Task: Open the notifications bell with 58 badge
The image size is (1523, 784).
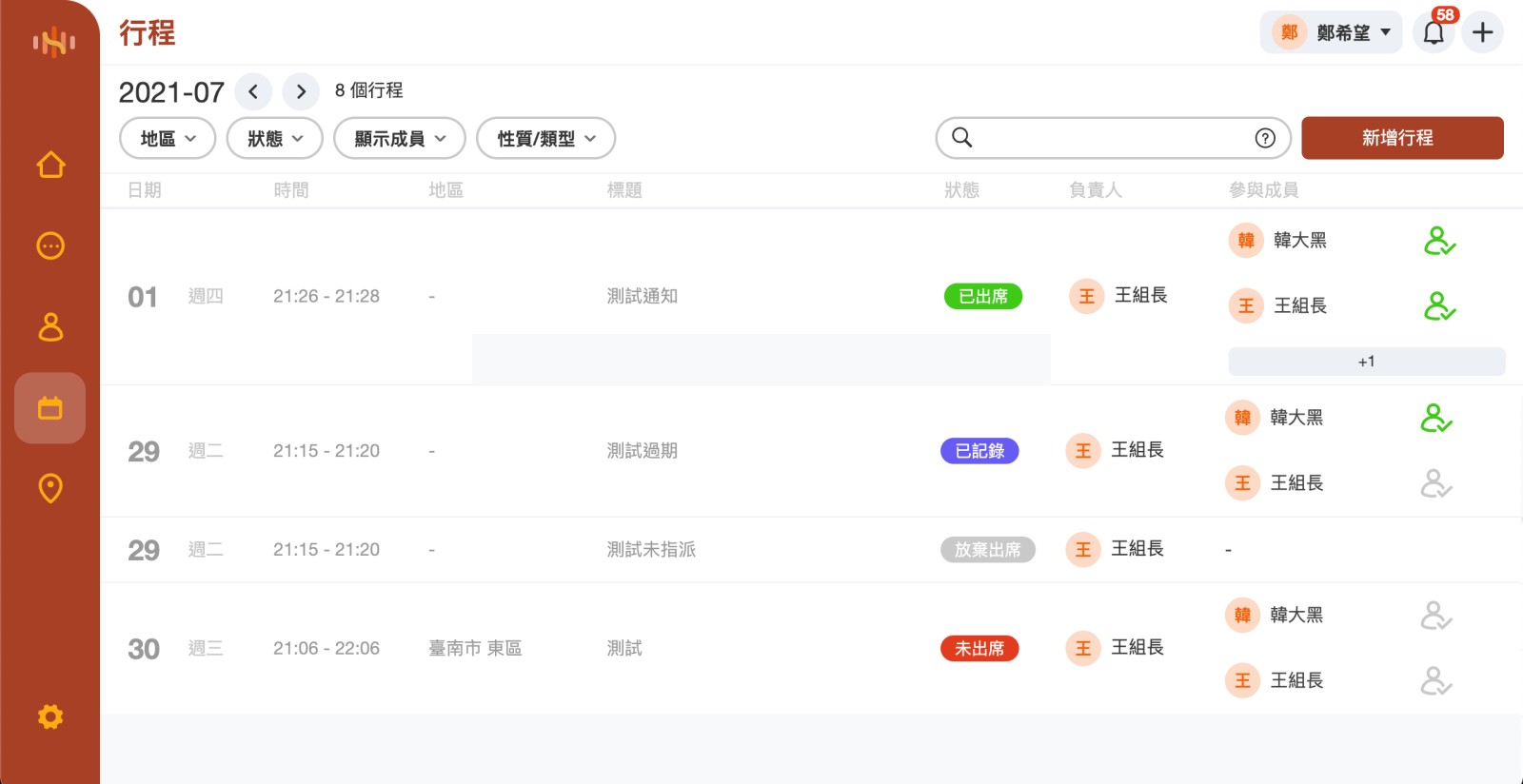Action: pyautogui.click(x=1434, y=32)
